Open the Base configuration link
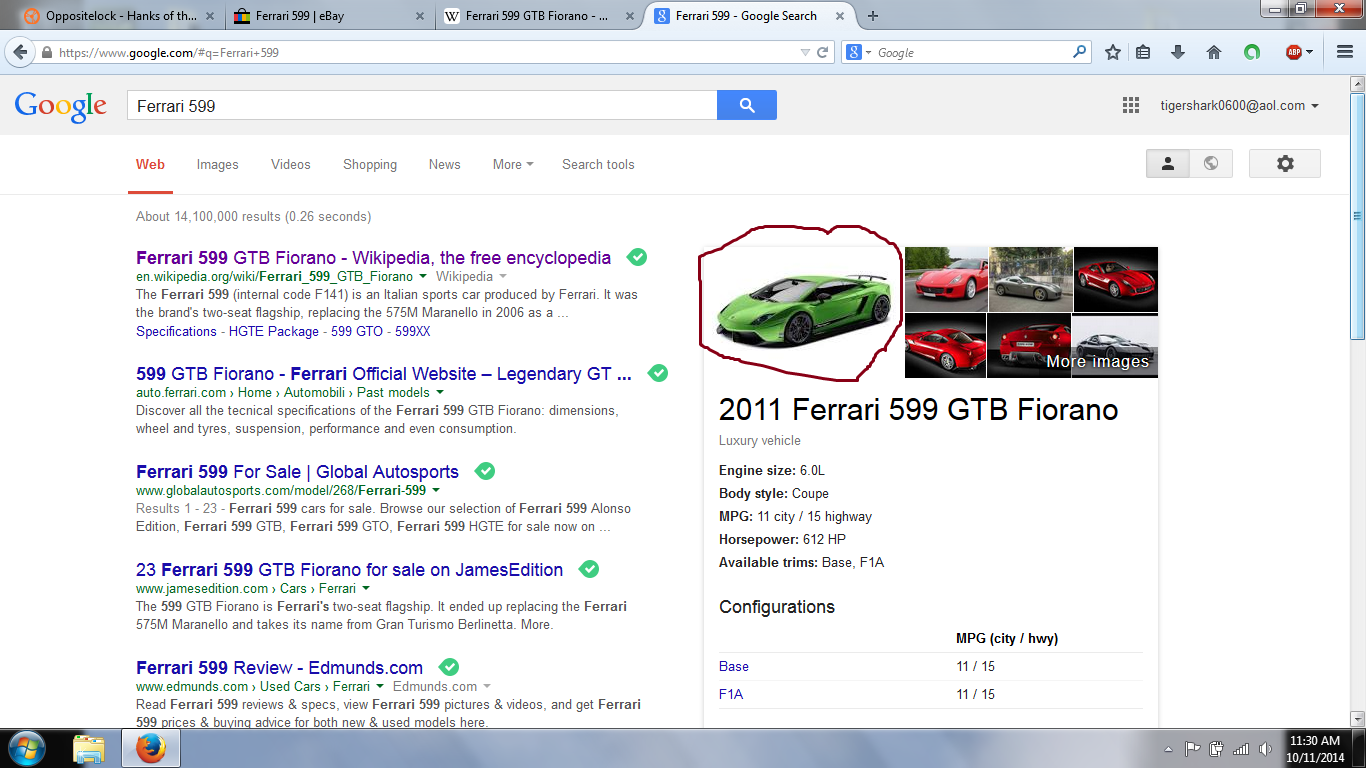The image size is (1366, 769). point(734,666)
